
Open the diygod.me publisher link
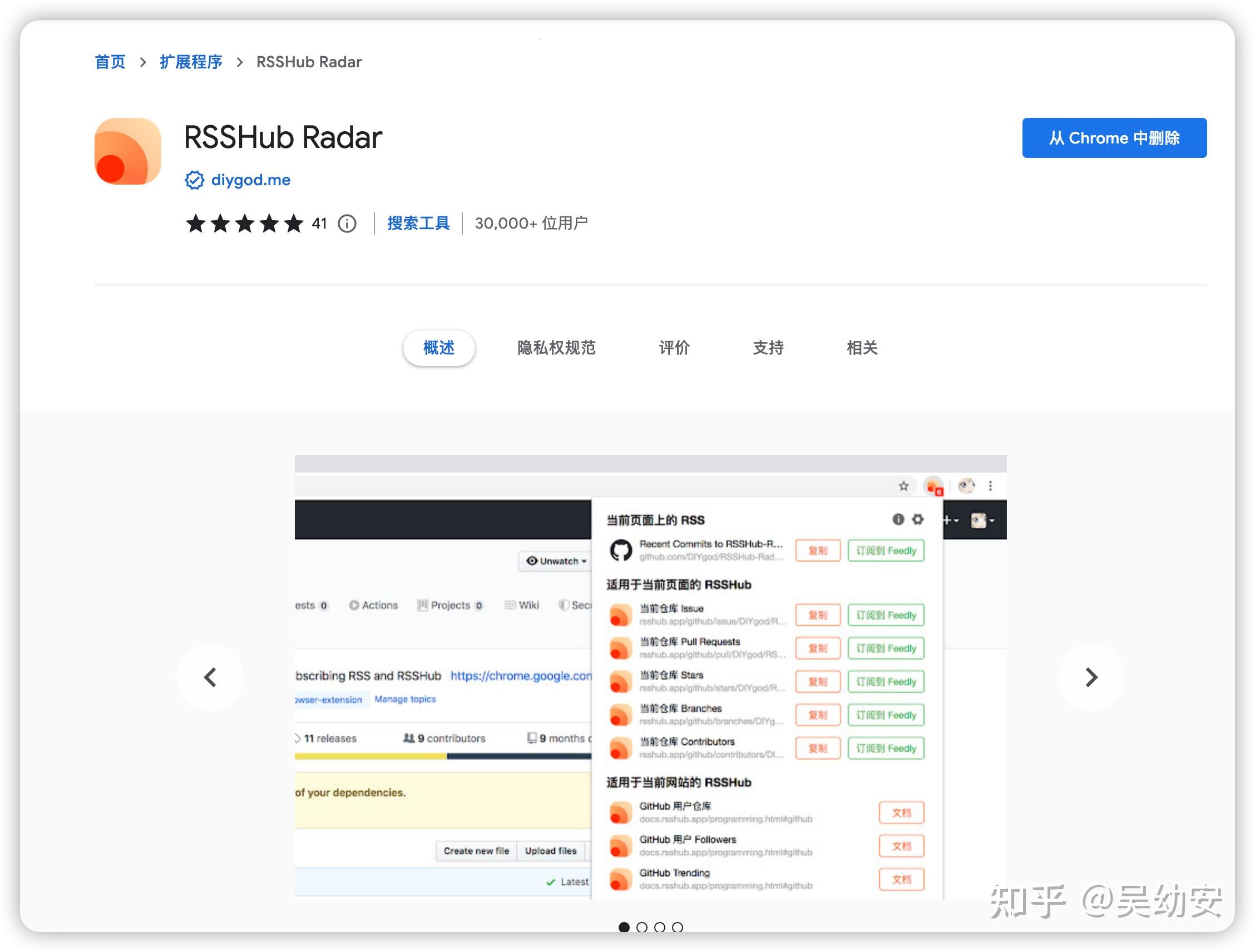(x=250, y=180)
